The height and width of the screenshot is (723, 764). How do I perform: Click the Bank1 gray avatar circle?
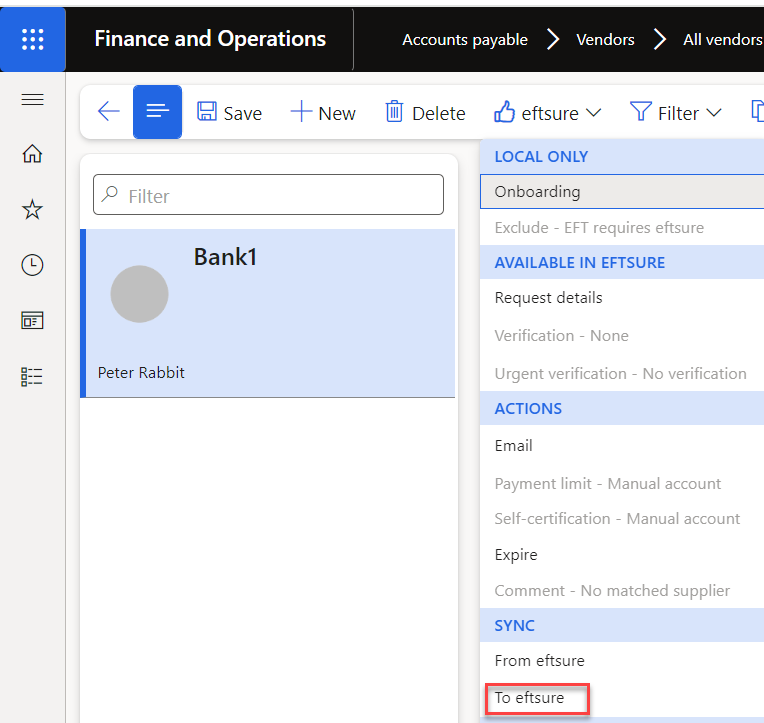139,294
